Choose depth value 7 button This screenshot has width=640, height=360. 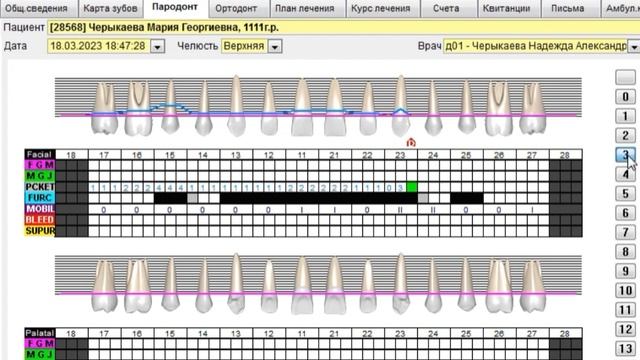(625, 232)
